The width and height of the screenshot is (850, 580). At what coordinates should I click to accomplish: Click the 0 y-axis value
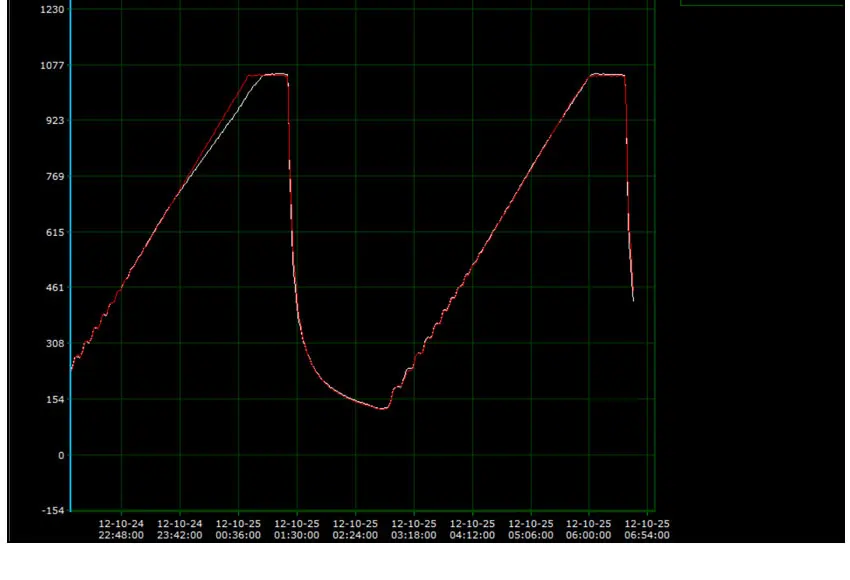pyautogui.click(x=61, y=456)
